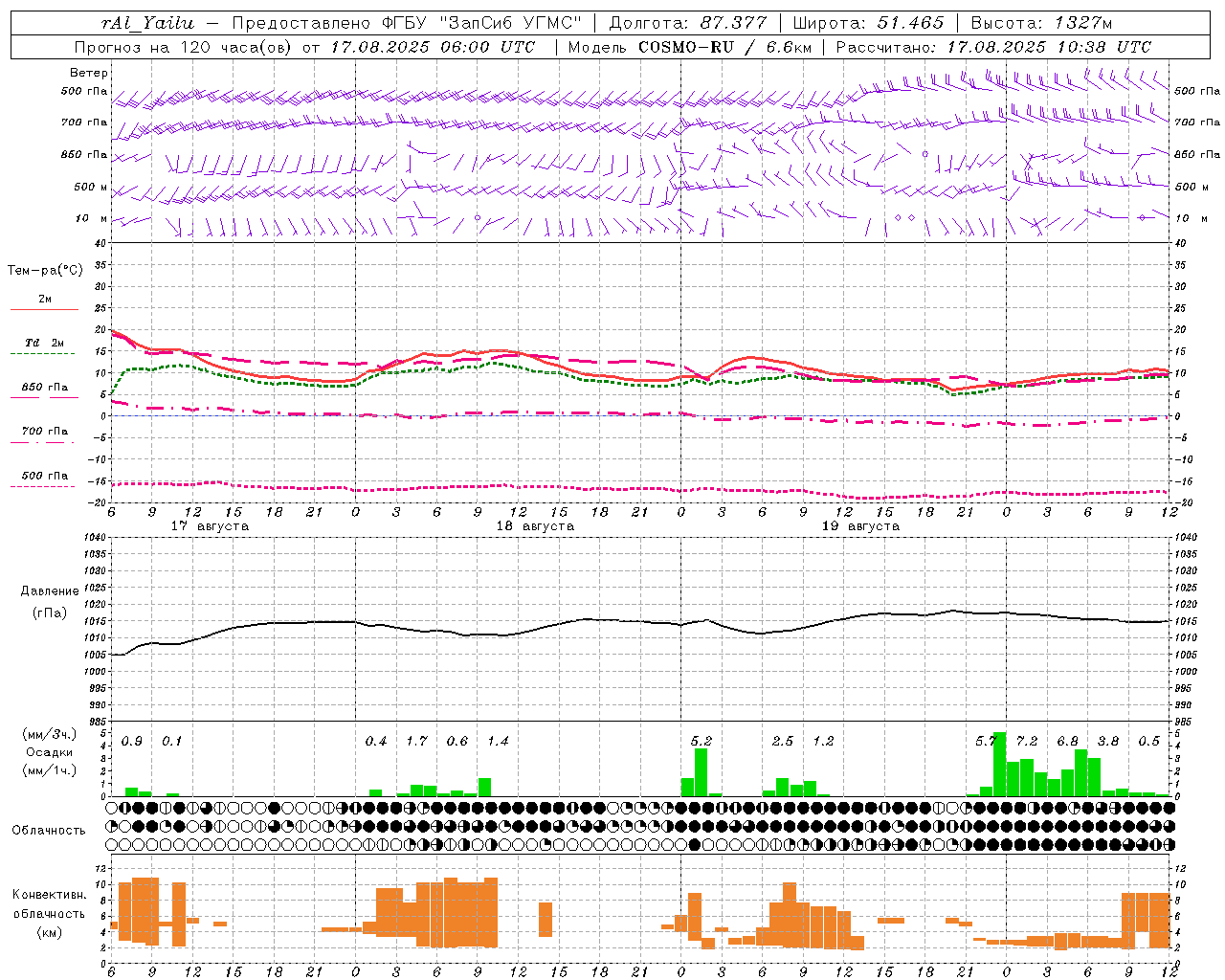Click the 3-hour precipitation value "0.1"
This screenshot has width=1225, height=980.
point(172,741)
